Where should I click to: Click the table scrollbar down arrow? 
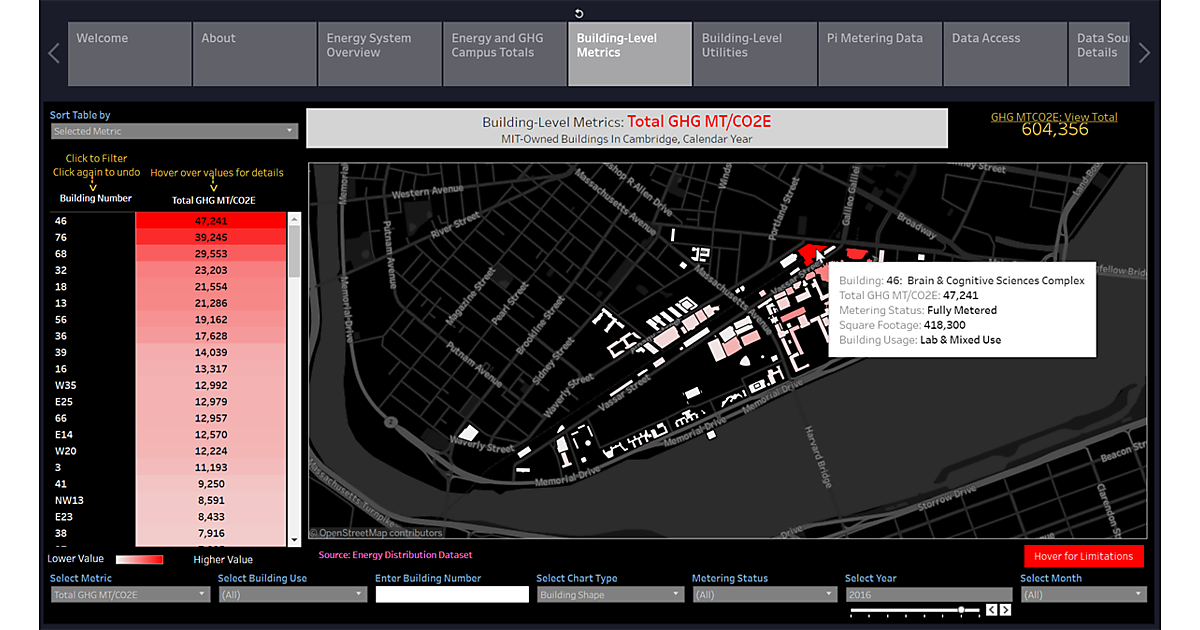pos(294,540)
